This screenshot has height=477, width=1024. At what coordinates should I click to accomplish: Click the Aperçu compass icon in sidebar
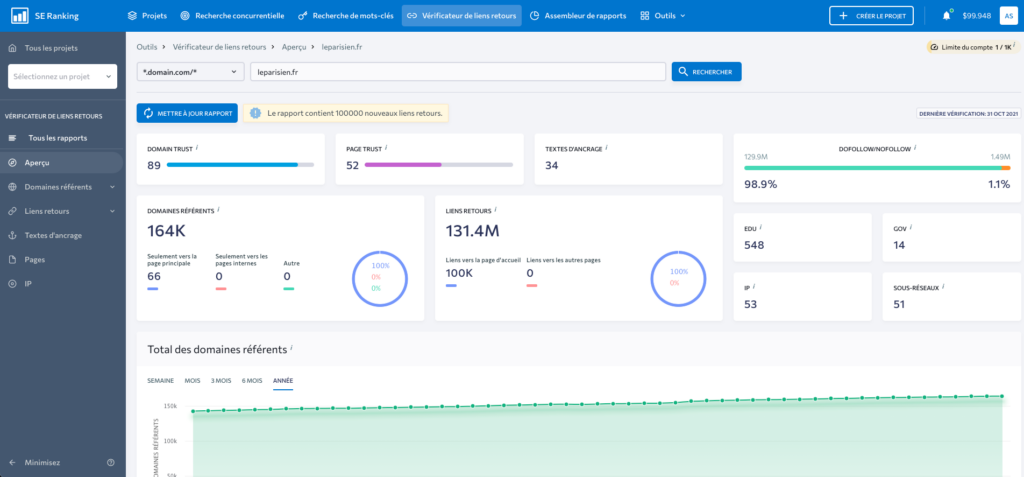[12, 163]
